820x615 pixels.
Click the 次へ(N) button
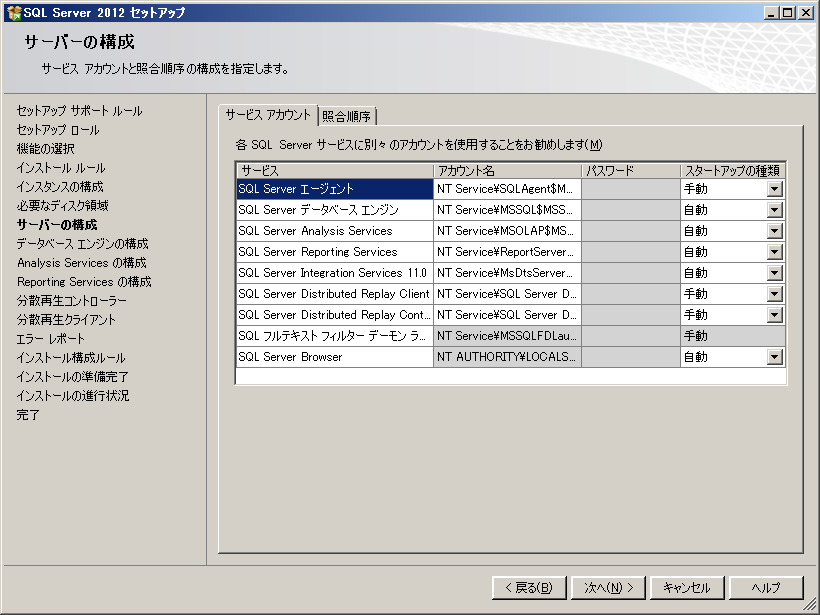pos(609,587)
